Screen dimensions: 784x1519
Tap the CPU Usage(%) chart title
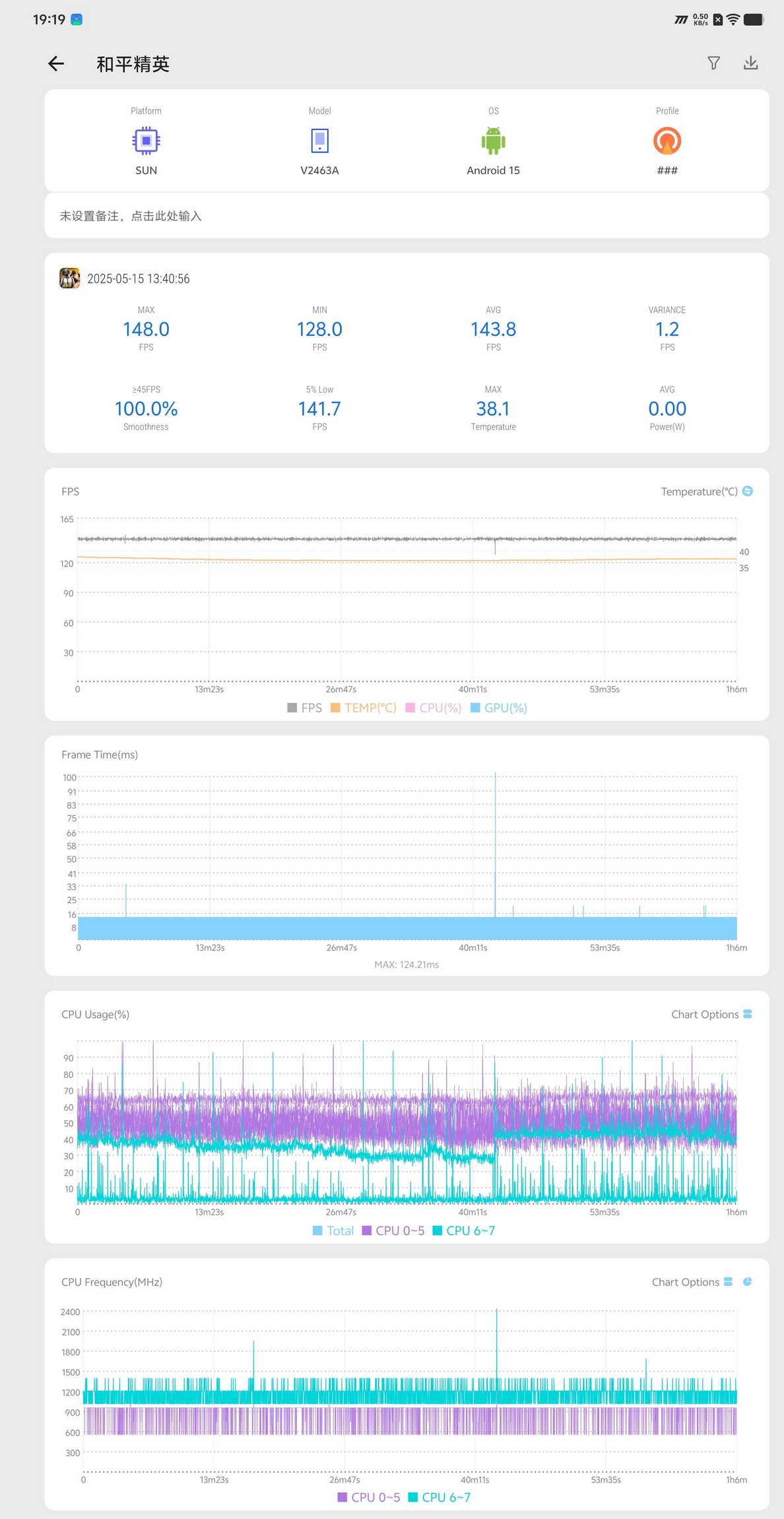(x=95, y=1014)
